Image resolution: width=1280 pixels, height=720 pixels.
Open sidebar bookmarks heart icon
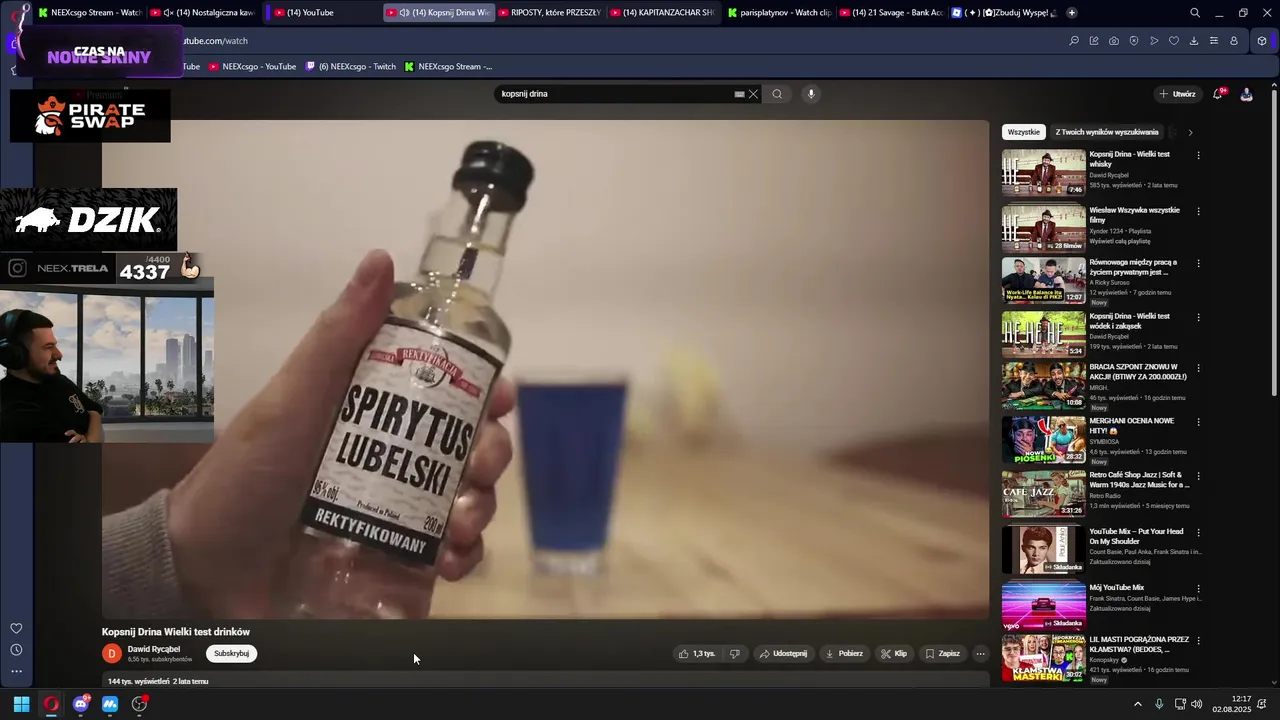16,628
